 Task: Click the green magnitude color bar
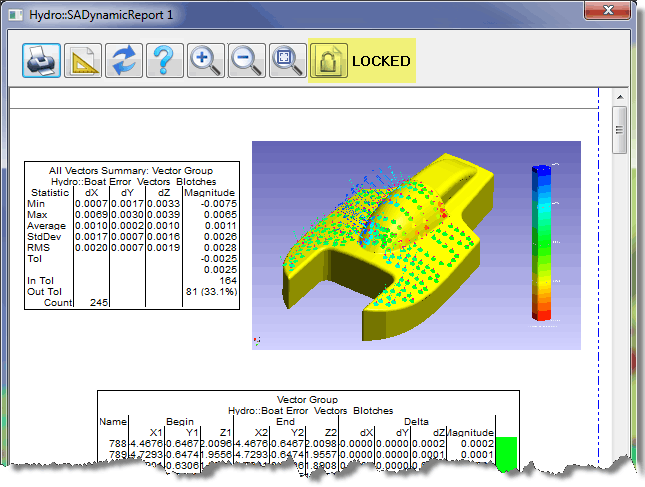506,454
